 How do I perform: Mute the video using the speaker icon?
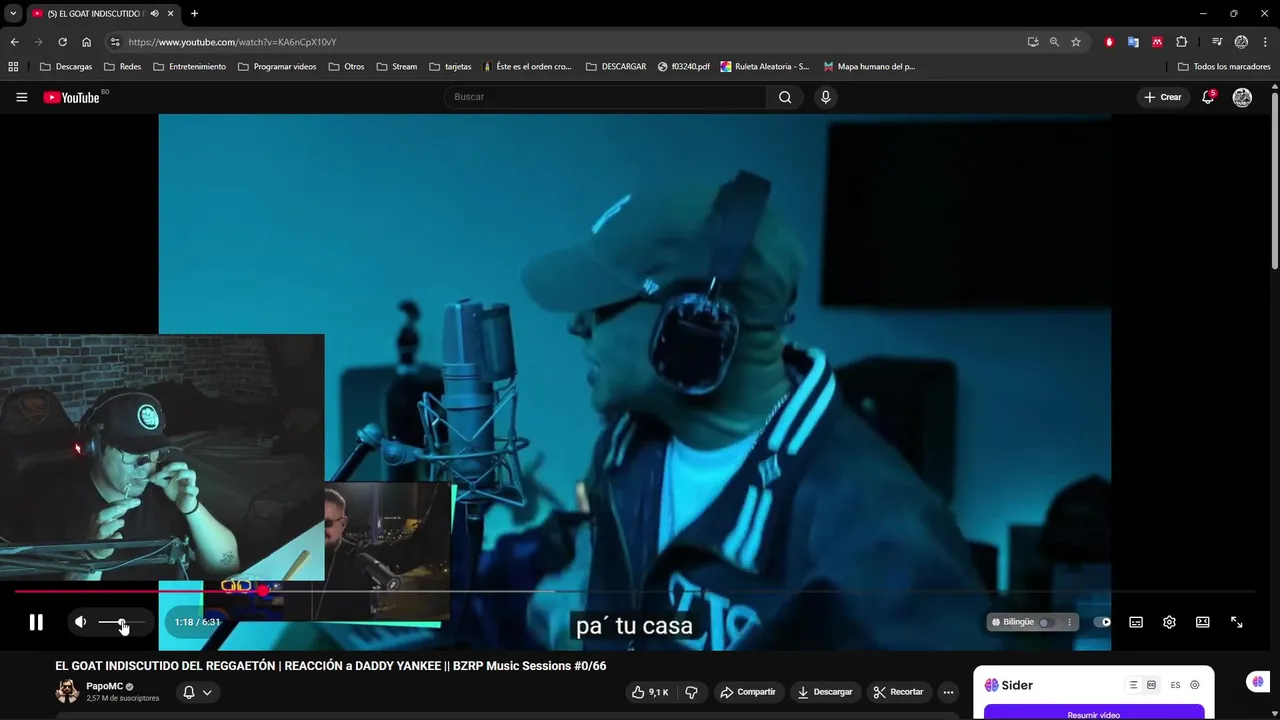click(x=80, y=622)
